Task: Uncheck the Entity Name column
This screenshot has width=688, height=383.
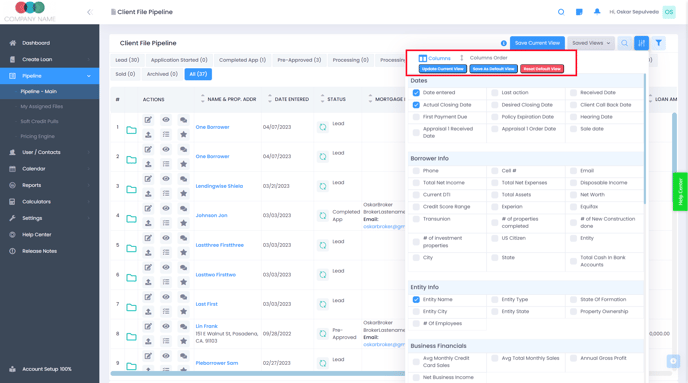Action: pyautogui.click(x=416, y=300)
